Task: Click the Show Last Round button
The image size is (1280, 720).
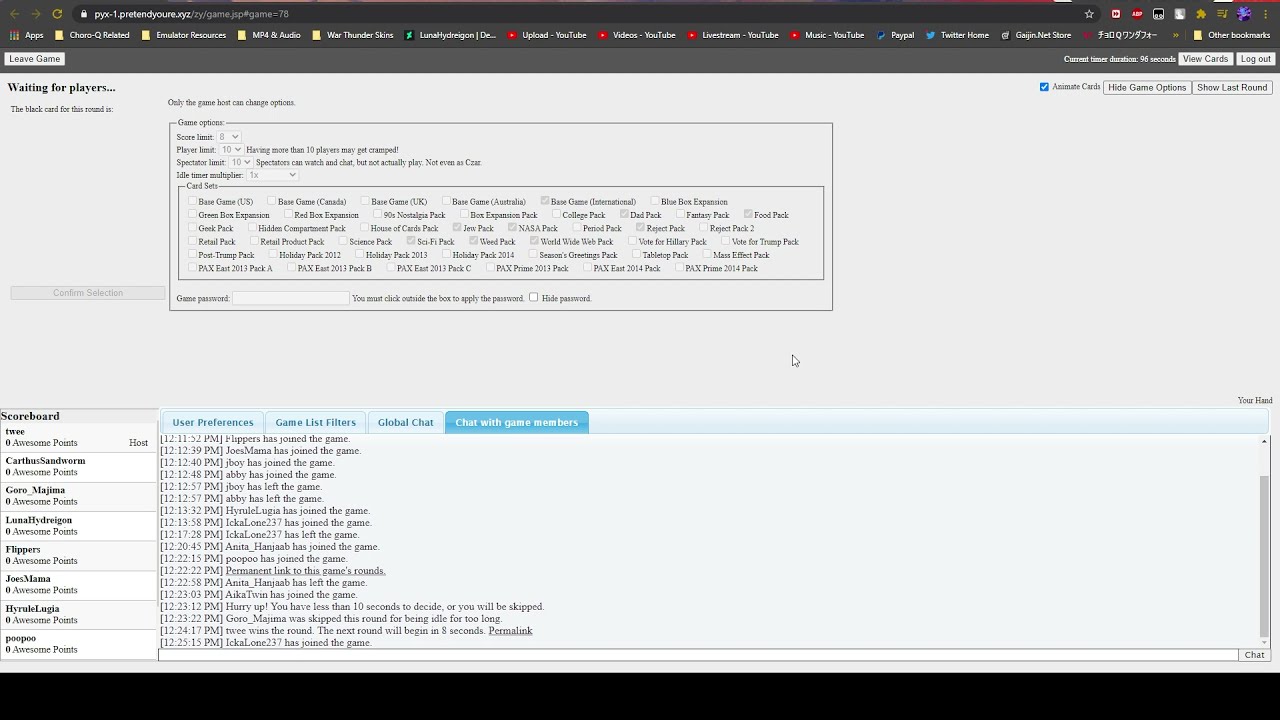Action: click(1232, 87)
